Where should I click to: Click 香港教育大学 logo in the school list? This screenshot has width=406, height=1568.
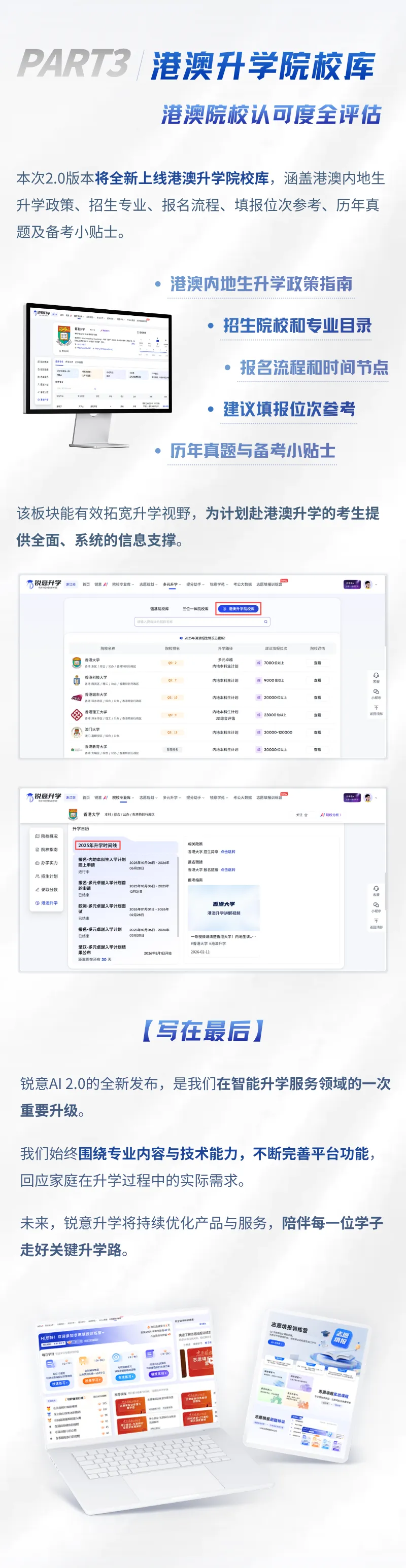click(x=76, y=750)
